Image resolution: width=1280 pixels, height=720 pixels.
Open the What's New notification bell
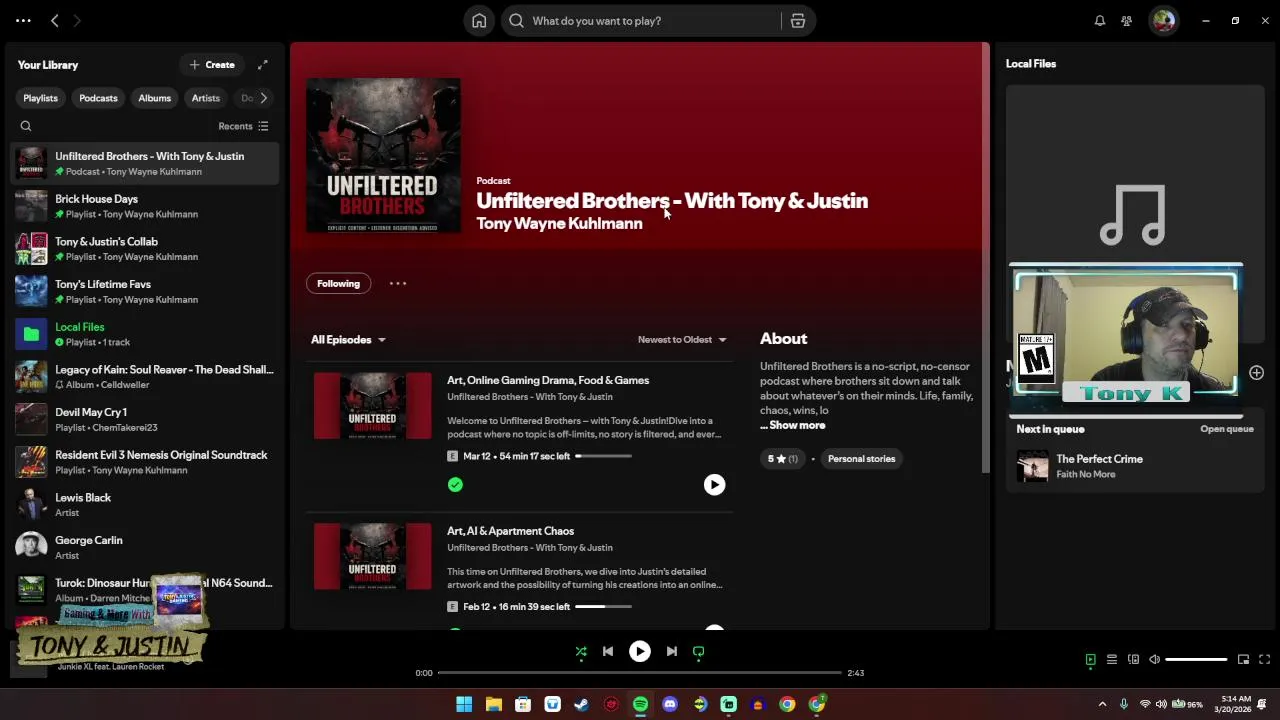coord(1100,21)
